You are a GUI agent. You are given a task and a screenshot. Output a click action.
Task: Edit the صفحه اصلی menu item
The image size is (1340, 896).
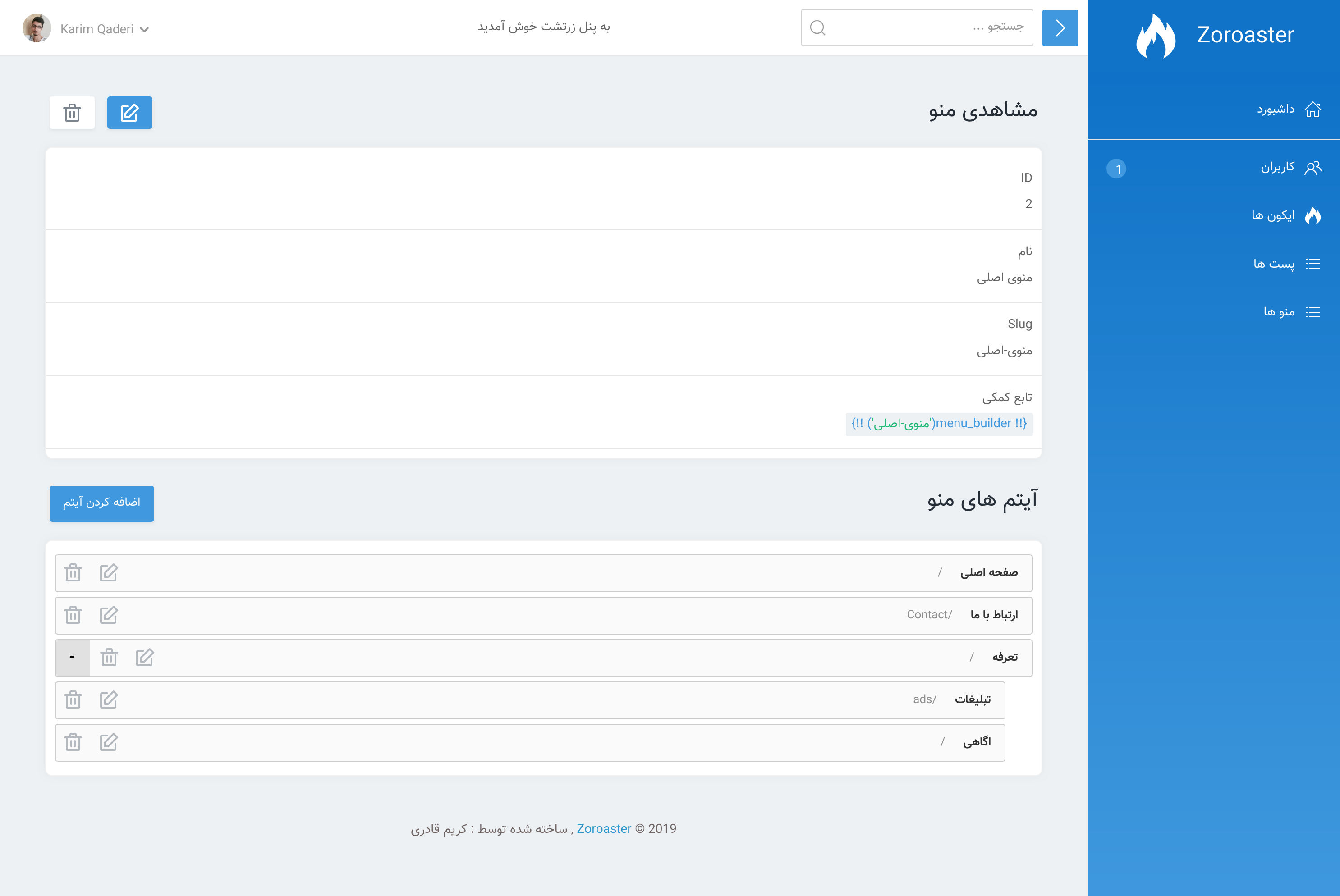[109, 572]
